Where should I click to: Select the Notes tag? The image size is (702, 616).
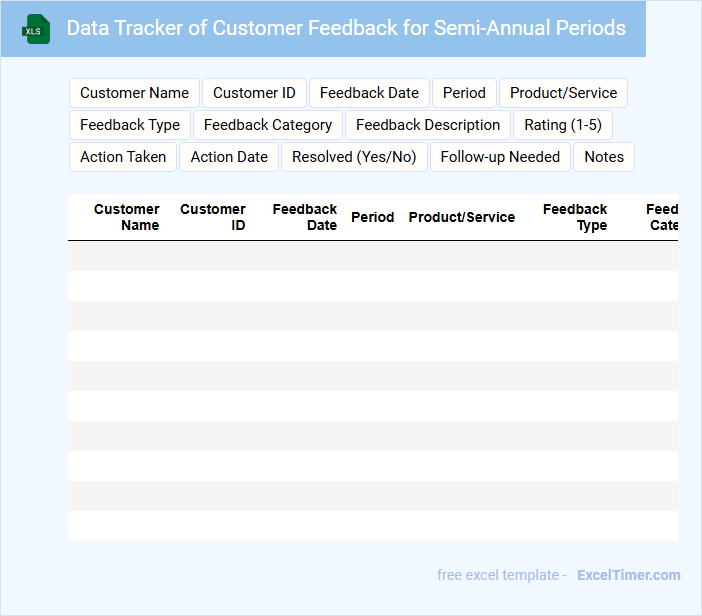(604, 157)
